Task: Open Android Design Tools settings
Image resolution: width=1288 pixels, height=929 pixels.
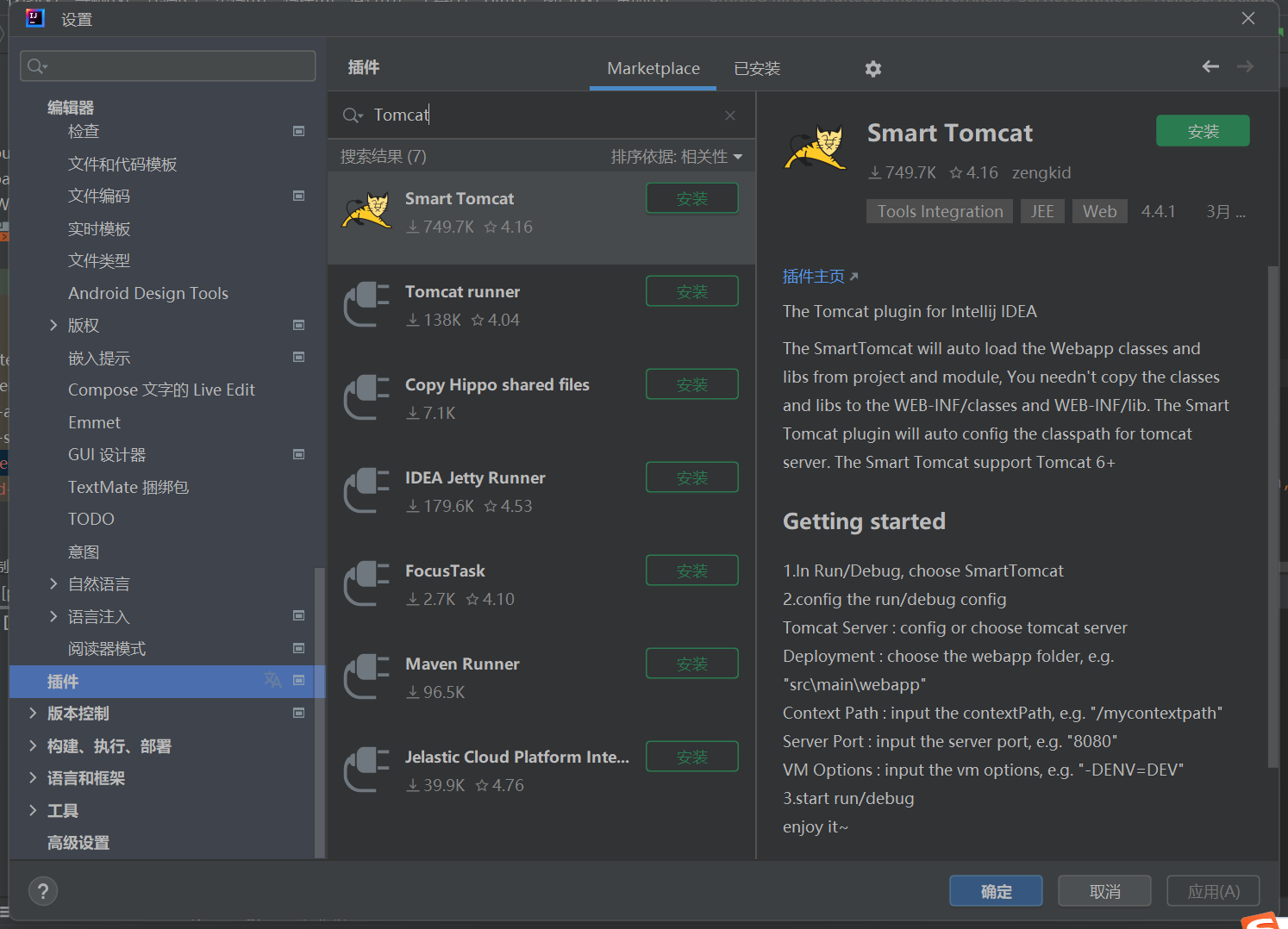Action: [x=148, y=293]
